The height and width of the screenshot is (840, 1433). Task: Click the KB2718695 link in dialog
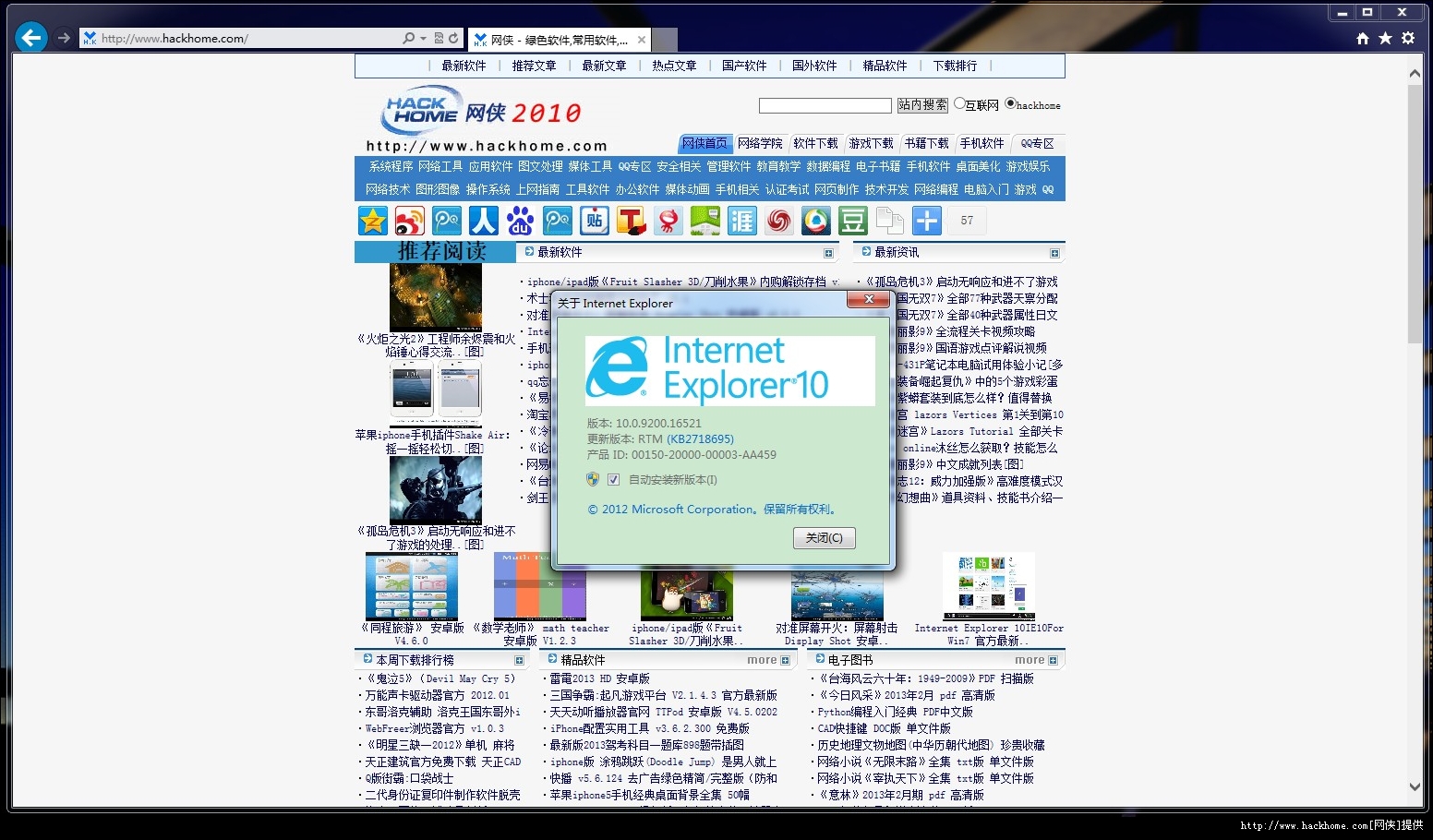(x=700, y=439)
